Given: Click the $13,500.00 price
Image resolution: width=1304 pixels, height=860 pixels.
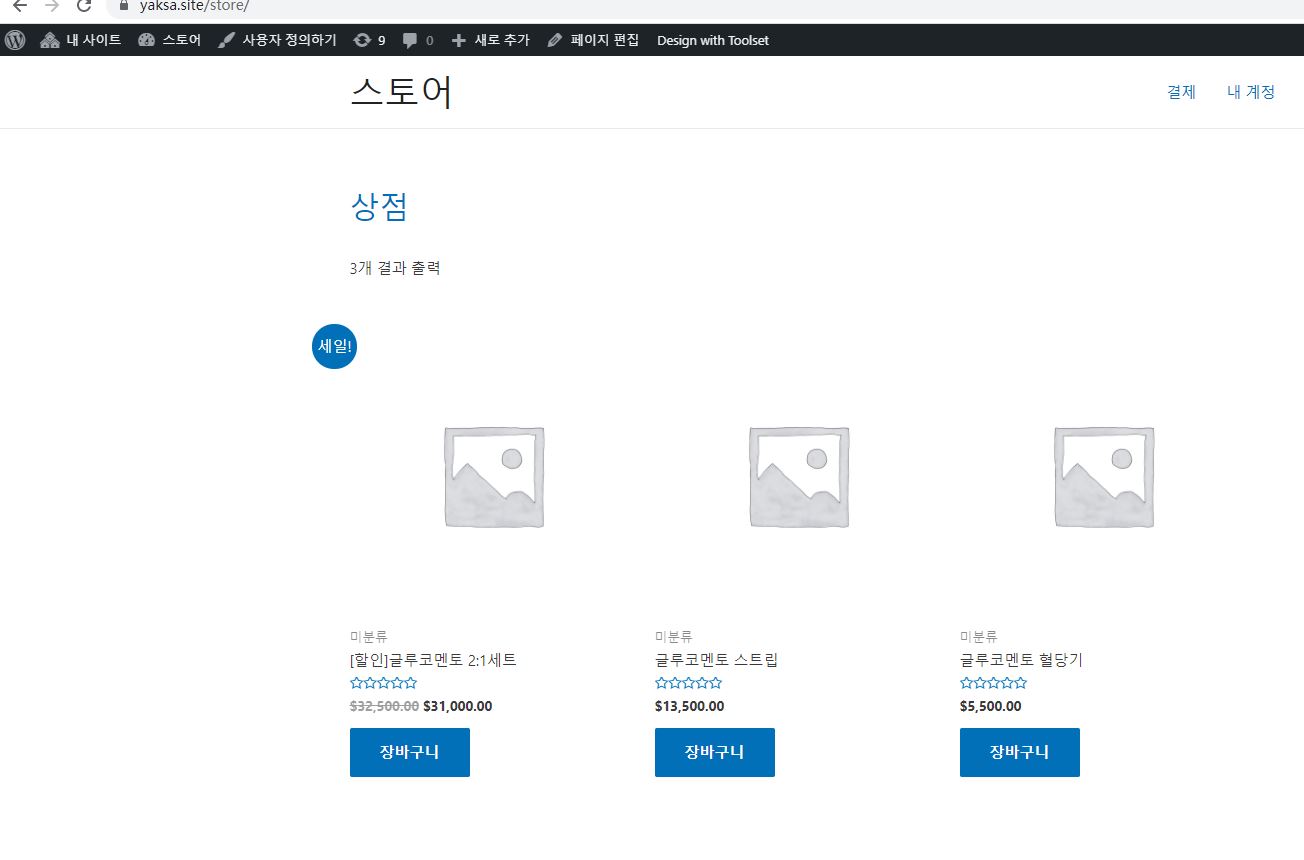Looking at the screenshot, I should pyautogui.click(x=690, y=706).
